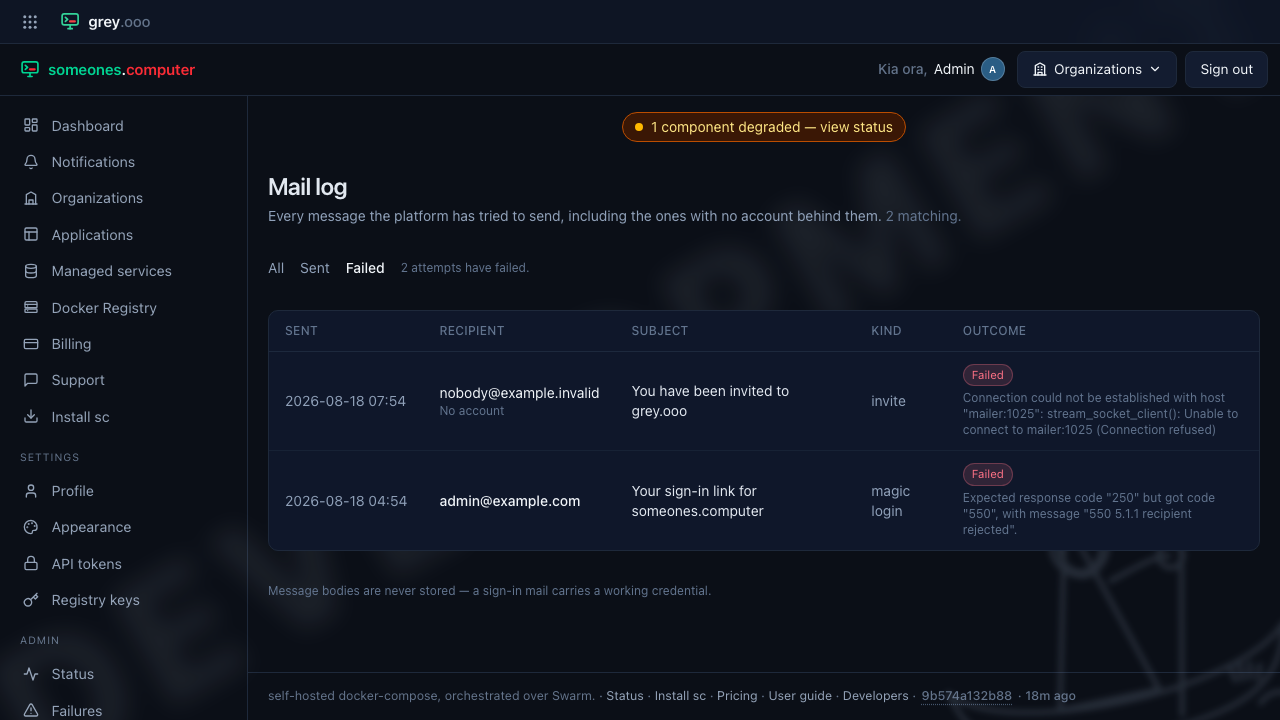Click the SENT column header
Screen dimensions: 1280x720
click(x=301, y=331)
